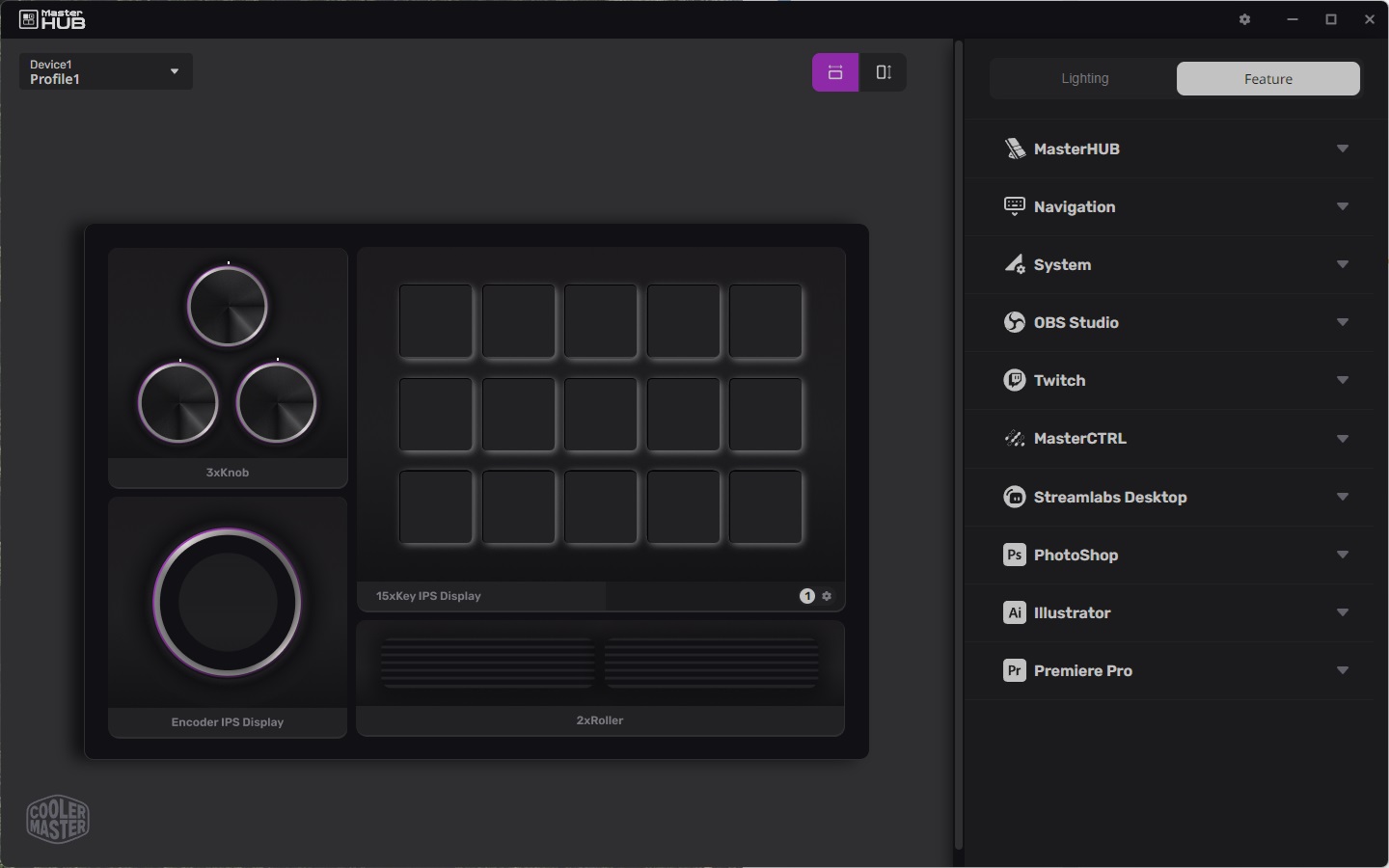Expand the Twitch section arrow
This screenshot has width=1389, height=868.
click(x=1343, y=380)
